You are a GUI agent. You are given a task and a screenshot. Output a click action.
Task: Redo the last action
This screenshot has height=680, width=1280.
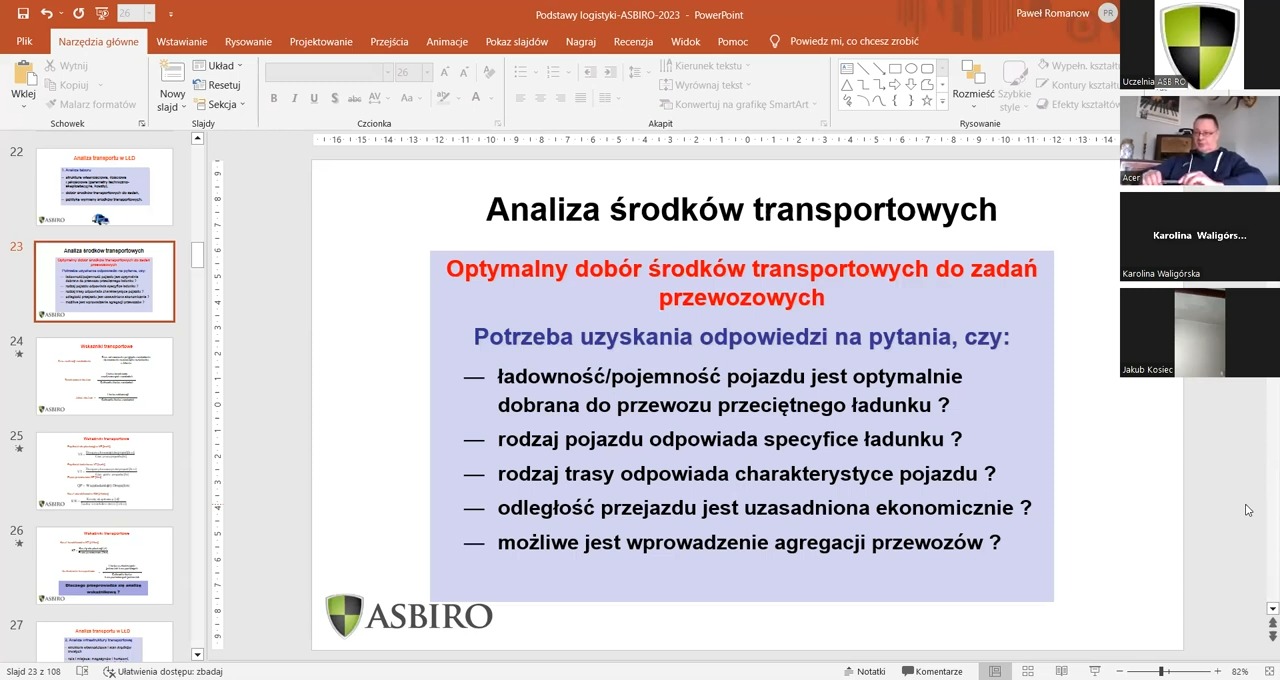[x=79, y=14]
